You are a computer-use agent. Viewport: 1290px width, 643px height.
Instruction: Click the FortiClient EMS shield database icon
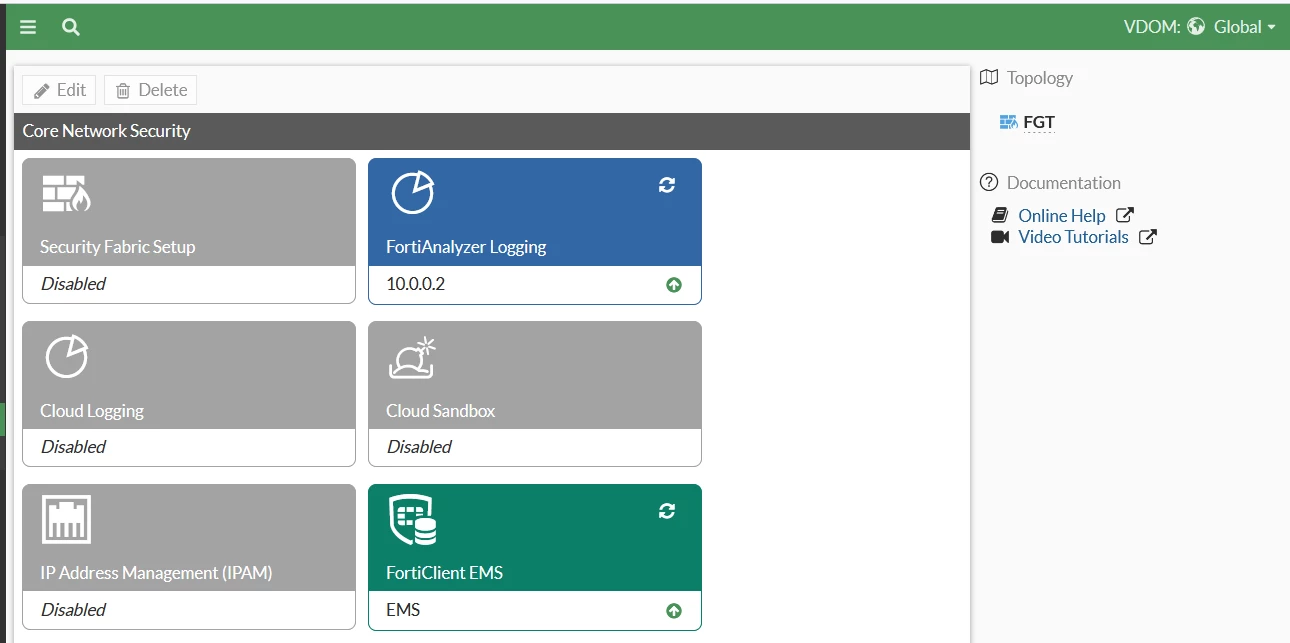click(413, 520)
